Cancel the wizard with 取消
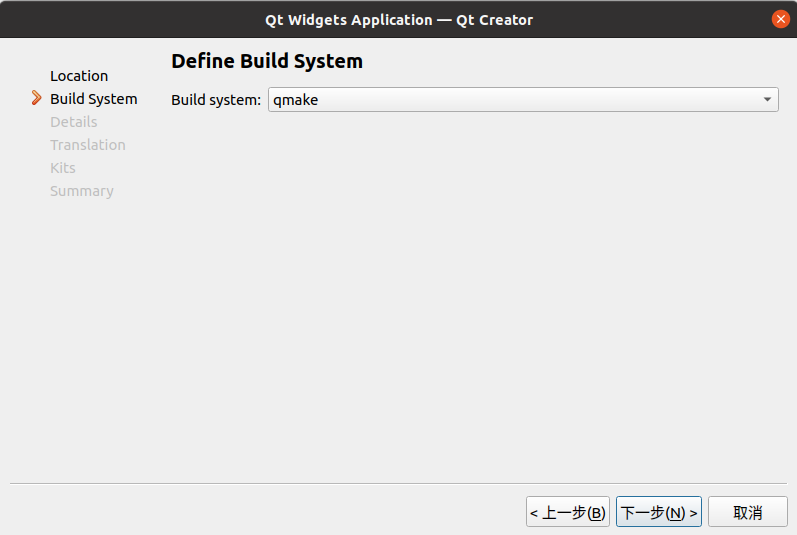This screenshot has height=535, width=797. coord(748,512)
